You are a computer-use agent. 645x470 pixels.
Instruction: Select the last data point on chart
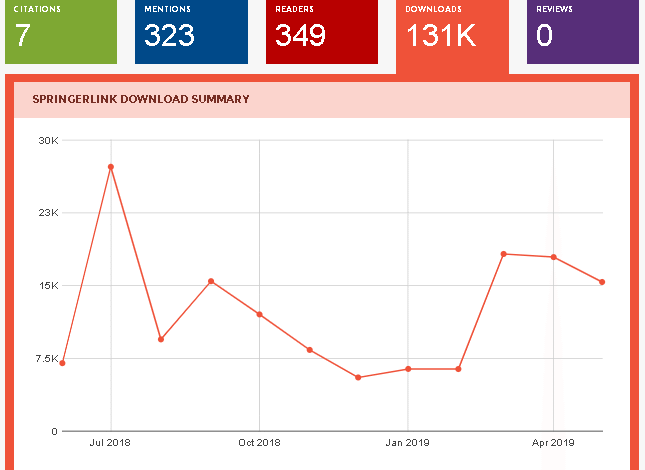[602, 282]
